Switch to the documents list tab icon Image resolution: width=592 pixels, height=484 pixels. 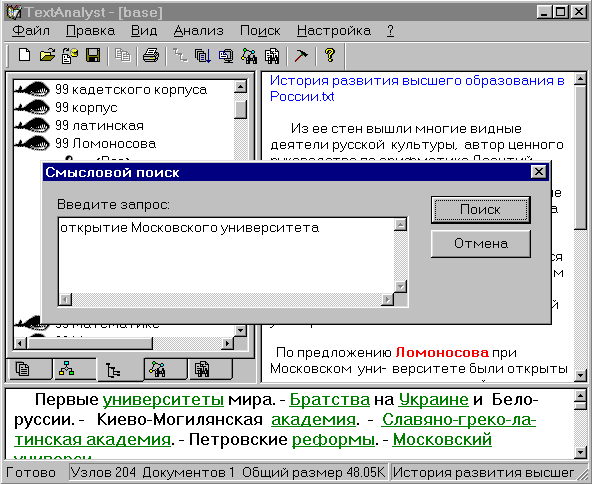23,369
